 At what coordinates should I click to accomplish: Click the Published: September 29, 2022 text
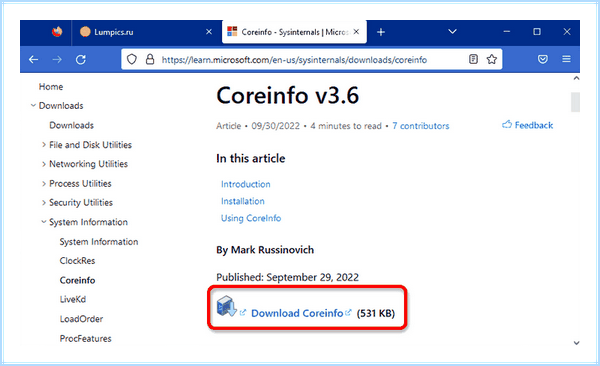[287, 277]
